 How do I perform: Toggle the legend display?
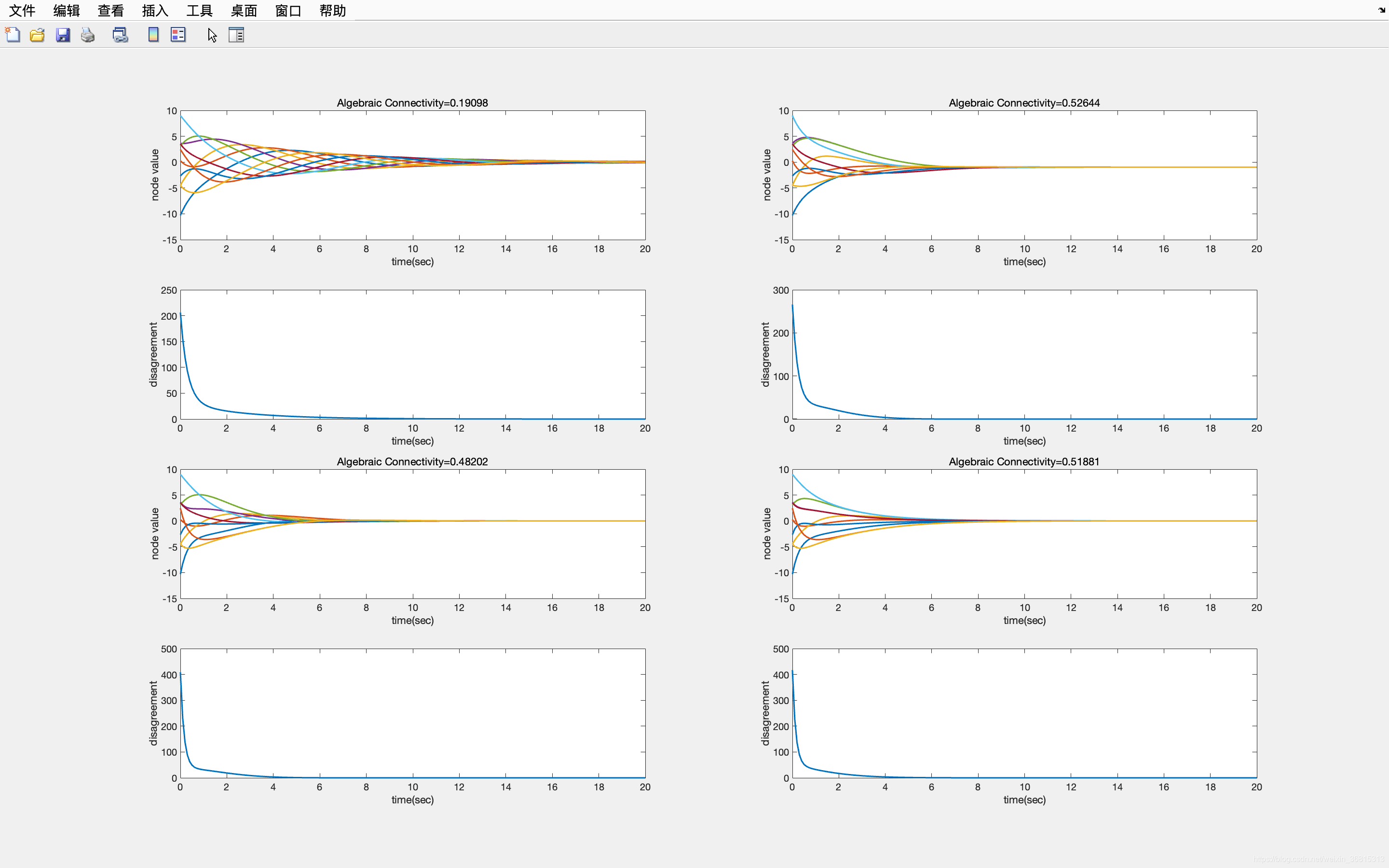click(178, 34)
